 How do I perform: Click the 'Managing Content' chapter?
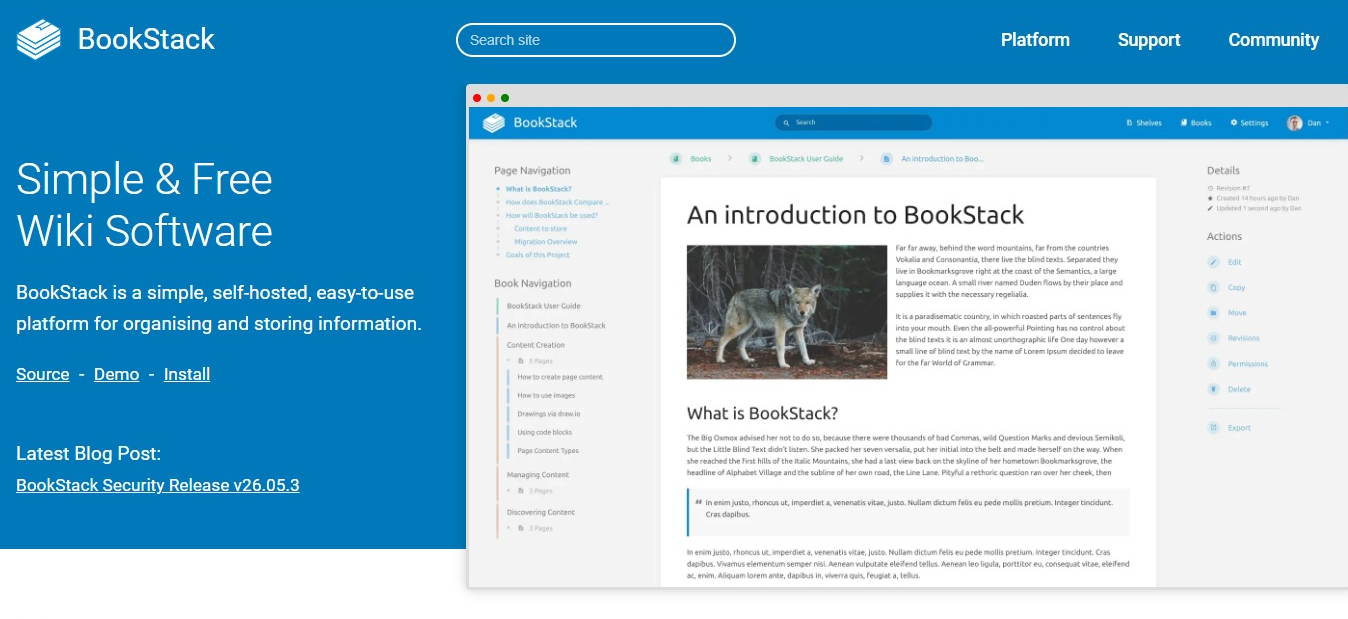pos(538,475)
